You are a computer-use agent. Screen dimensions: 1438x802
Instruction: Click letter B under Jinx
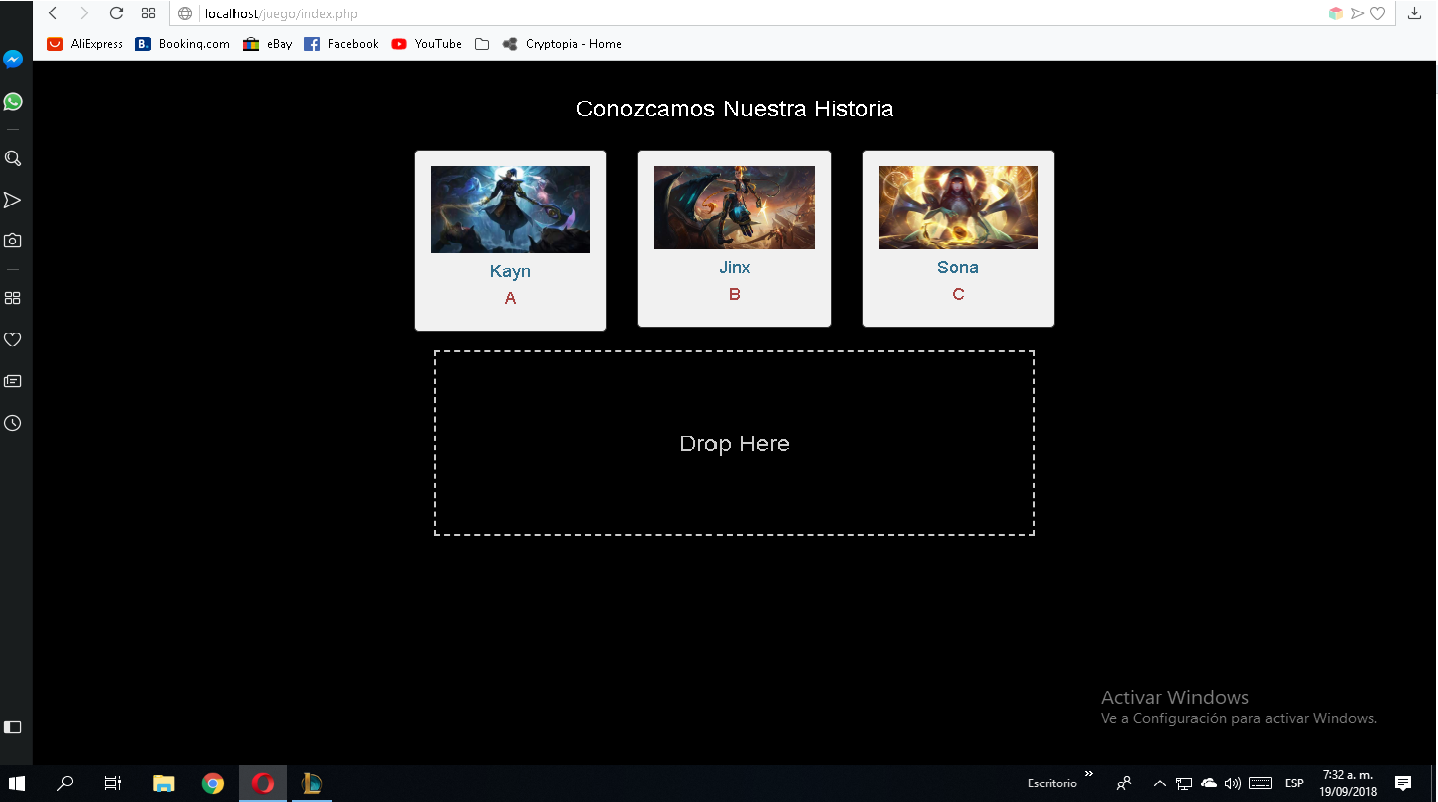pyautogui.click(x=734, y=294)
